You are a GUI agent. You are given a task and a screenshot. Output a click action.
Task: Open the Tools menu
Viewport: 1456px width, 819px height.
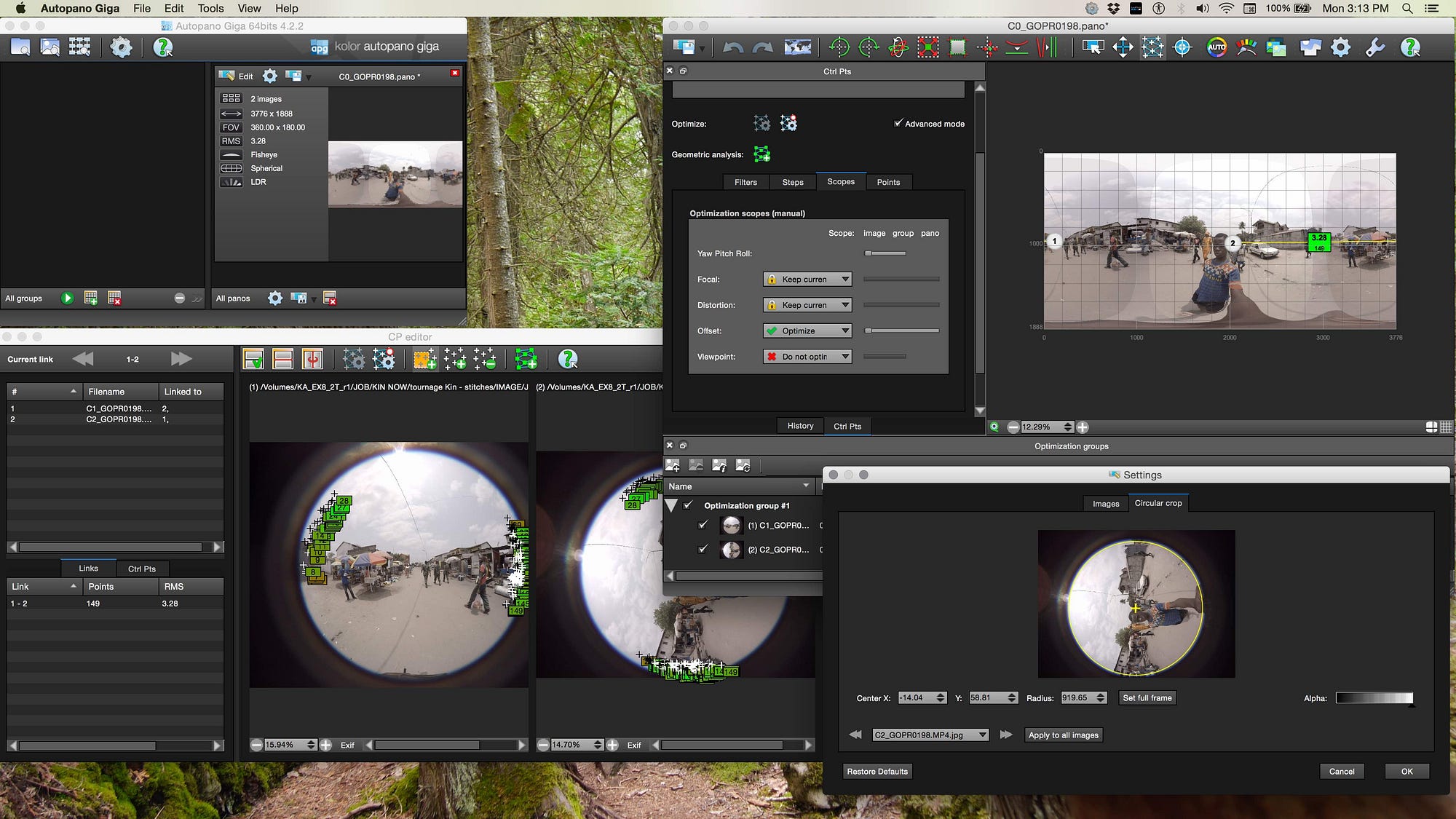(210, 8)
